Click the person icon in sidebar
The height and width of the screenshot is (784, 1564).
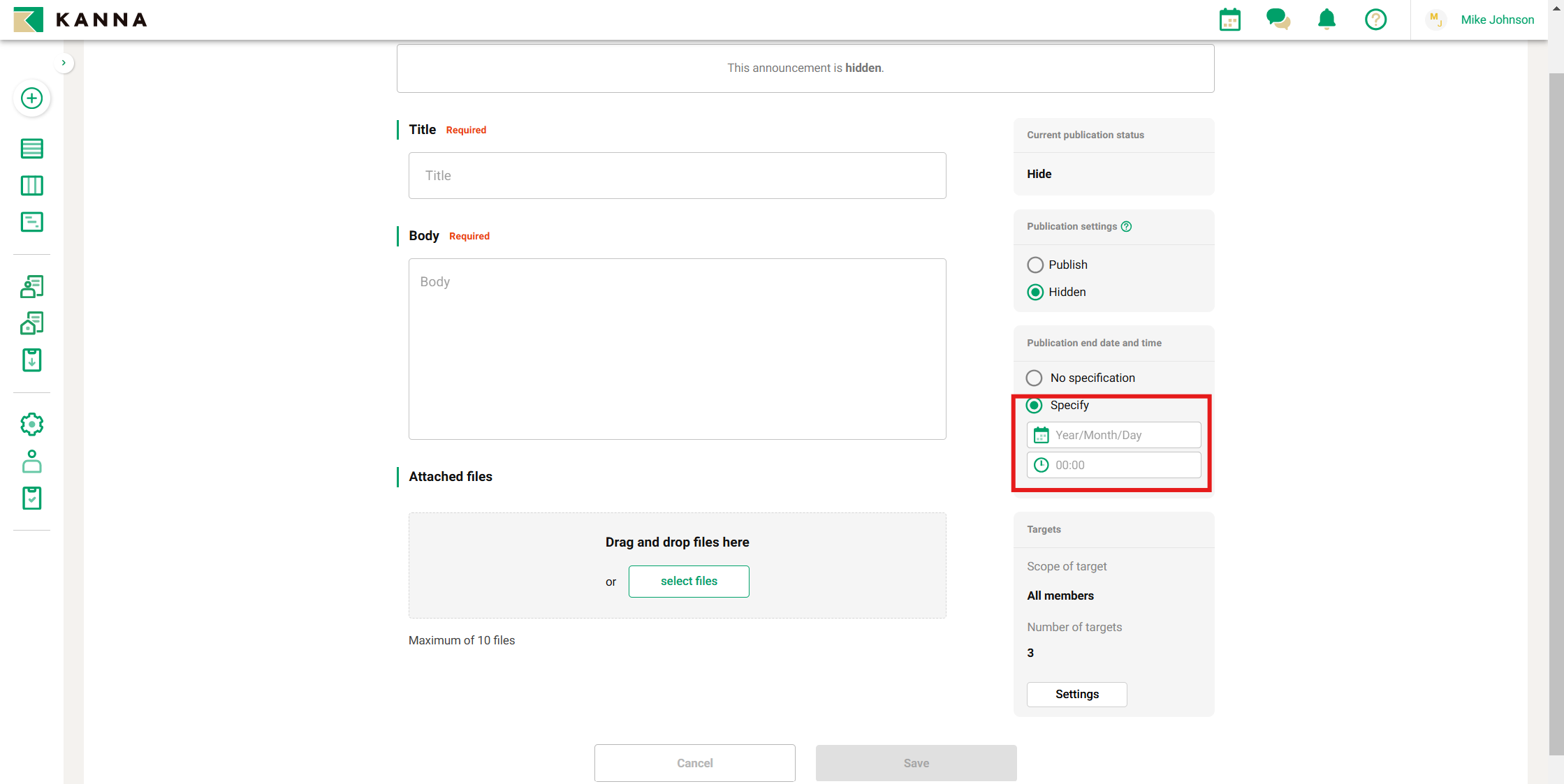point(31,461)
